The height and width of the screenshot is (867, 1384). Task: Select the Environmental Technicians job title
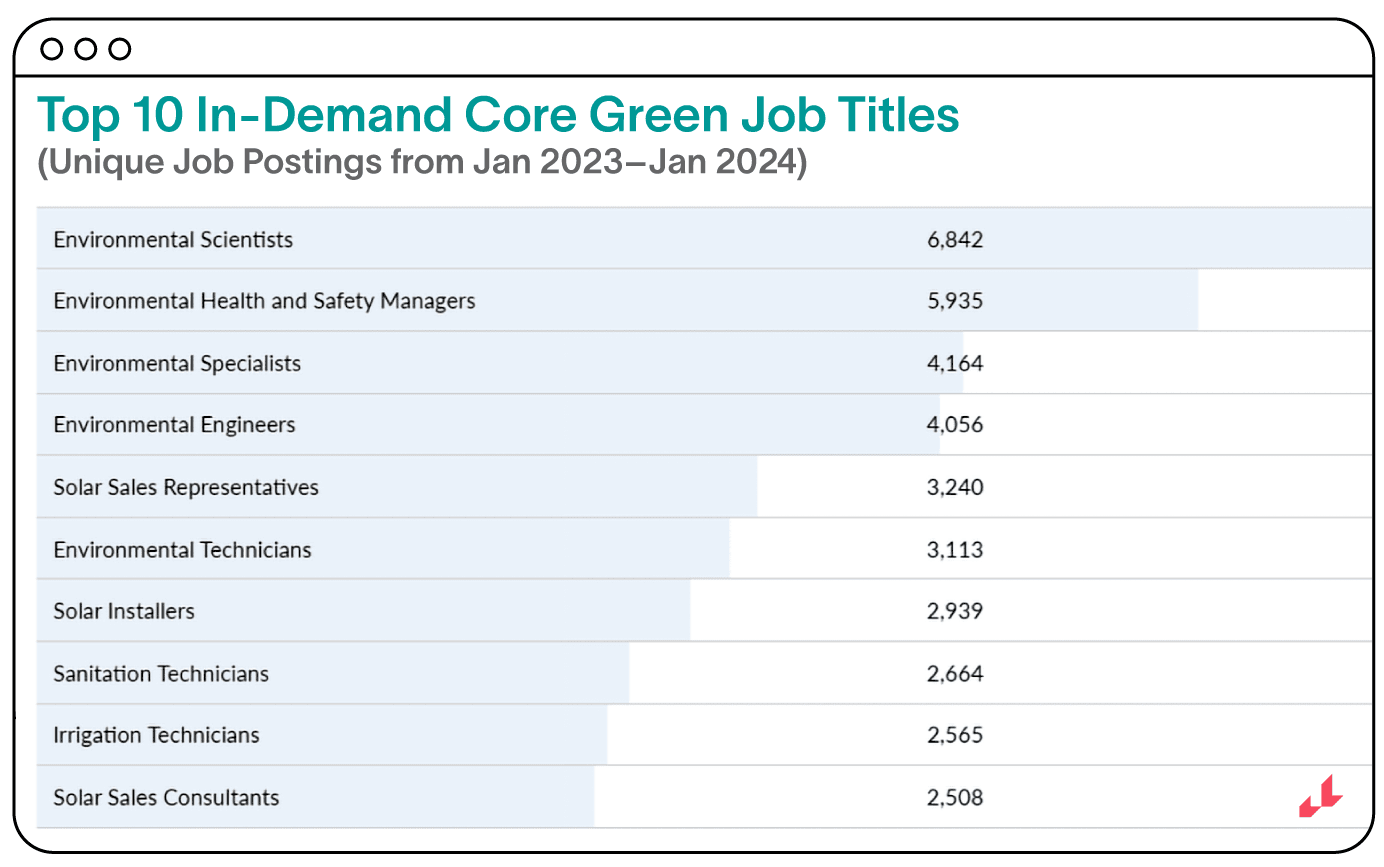182,550
